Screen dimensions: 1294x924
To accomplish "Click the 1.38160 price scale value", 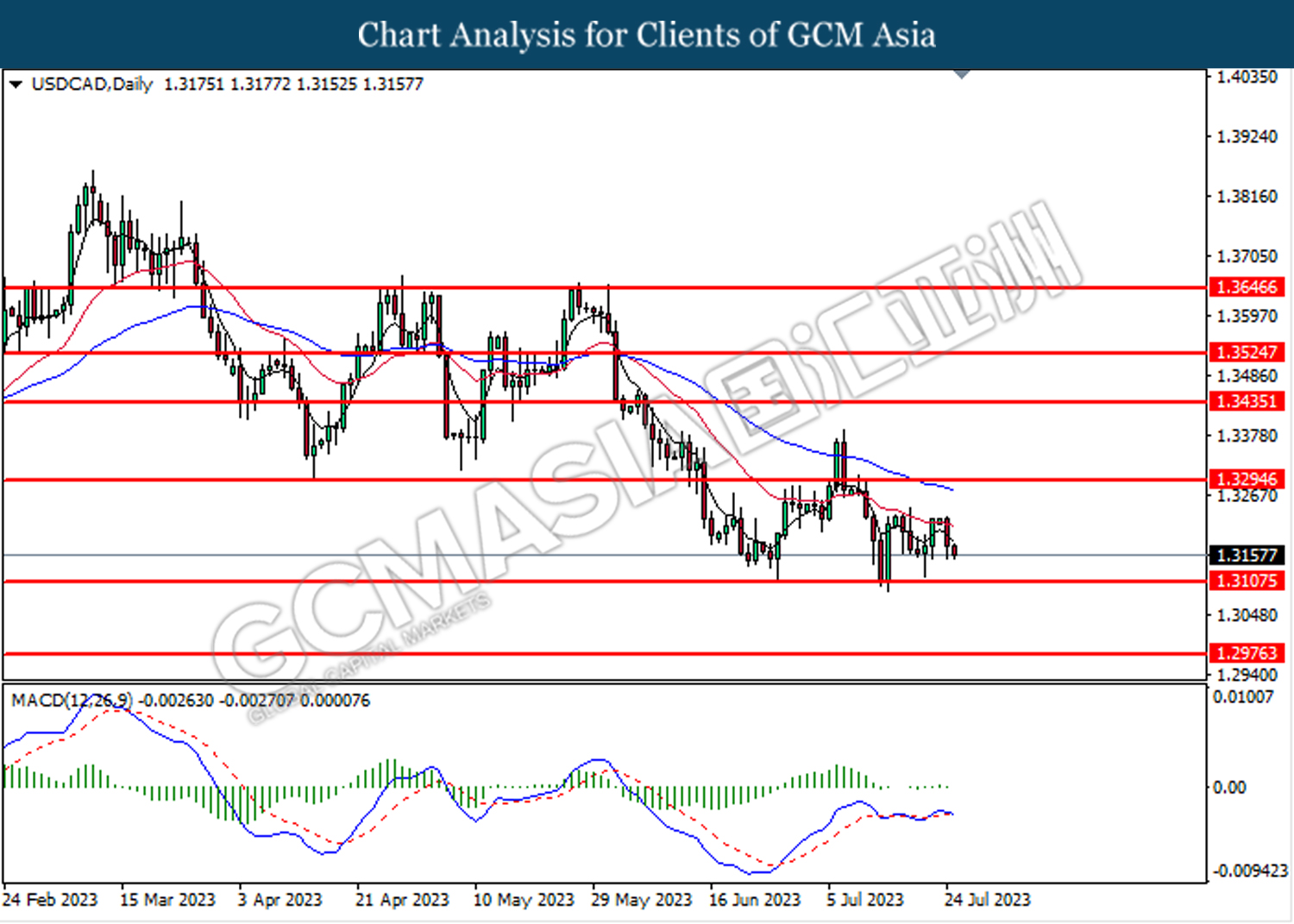I will pos(1247,197).
